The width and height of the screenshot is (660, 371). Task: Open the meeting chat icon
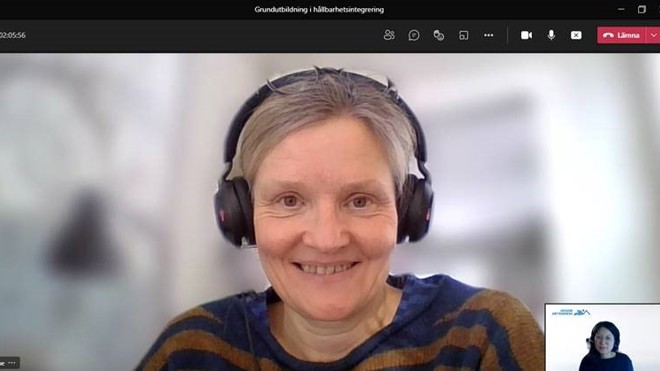point(414,35)
